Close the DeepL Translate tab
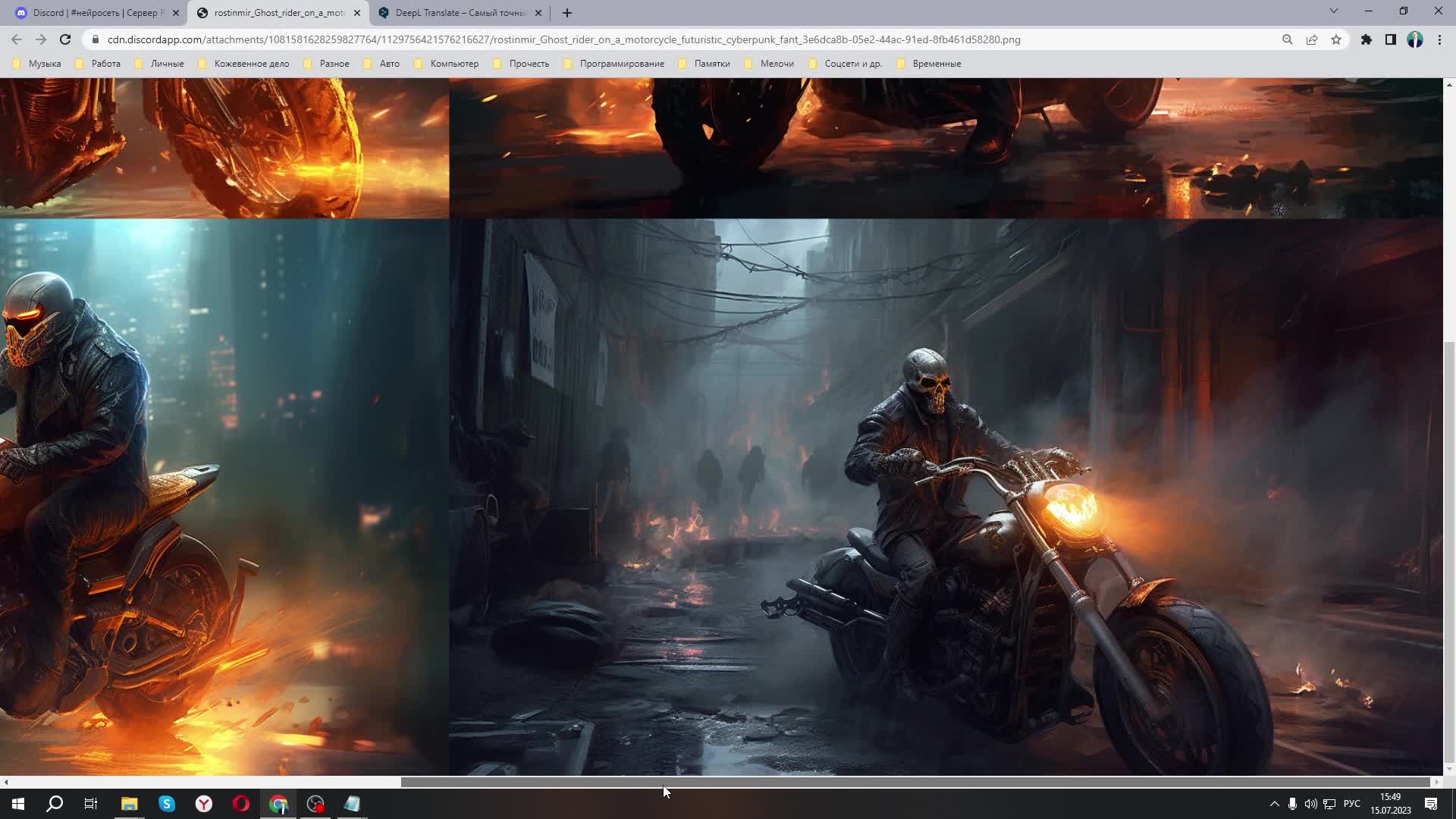Viewport: 1456px width, 819px height. click(538, 13)
